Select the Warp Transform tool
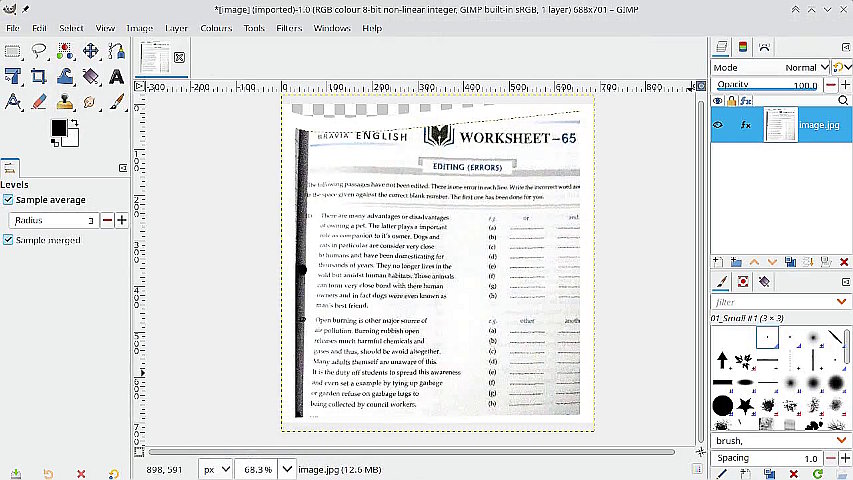Viewport: 853px width, 480px height. (65, 77)
